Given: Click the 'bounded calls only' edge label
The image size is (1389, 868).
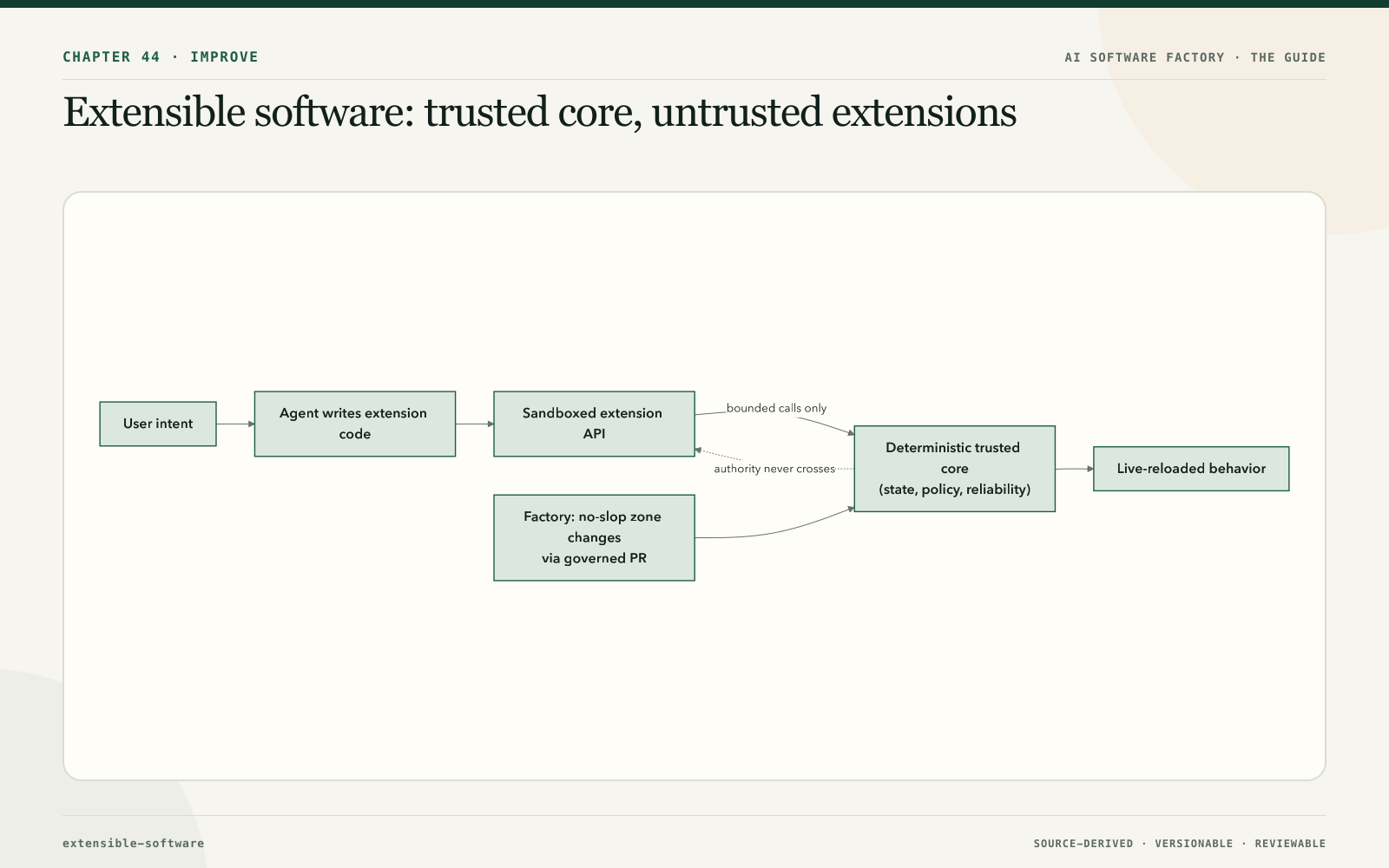Looking at the screenshot, I should (776, 408).
